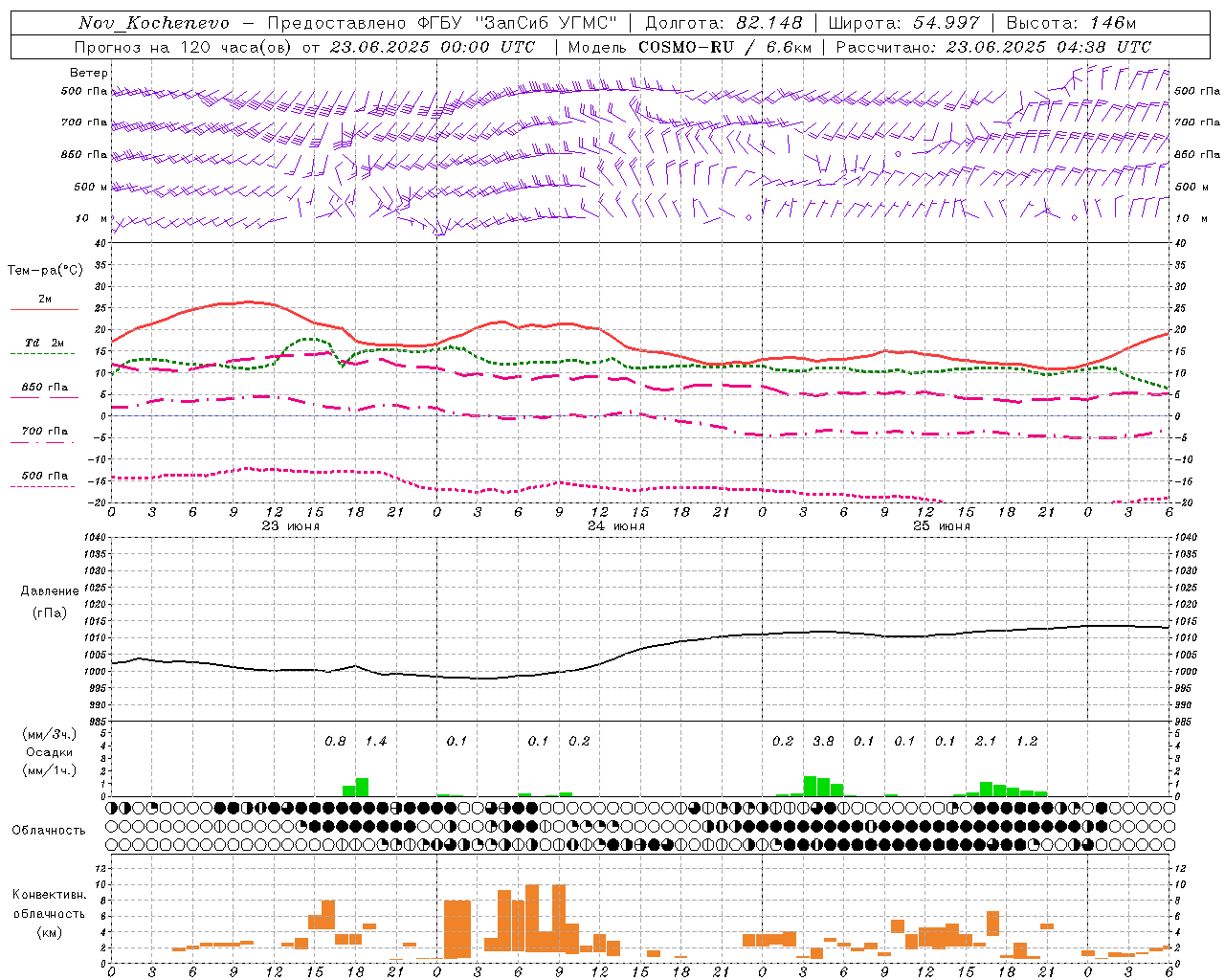Click the 25 июня date label
This screenshot has width=1225, height=980.
tap(941, 526)
